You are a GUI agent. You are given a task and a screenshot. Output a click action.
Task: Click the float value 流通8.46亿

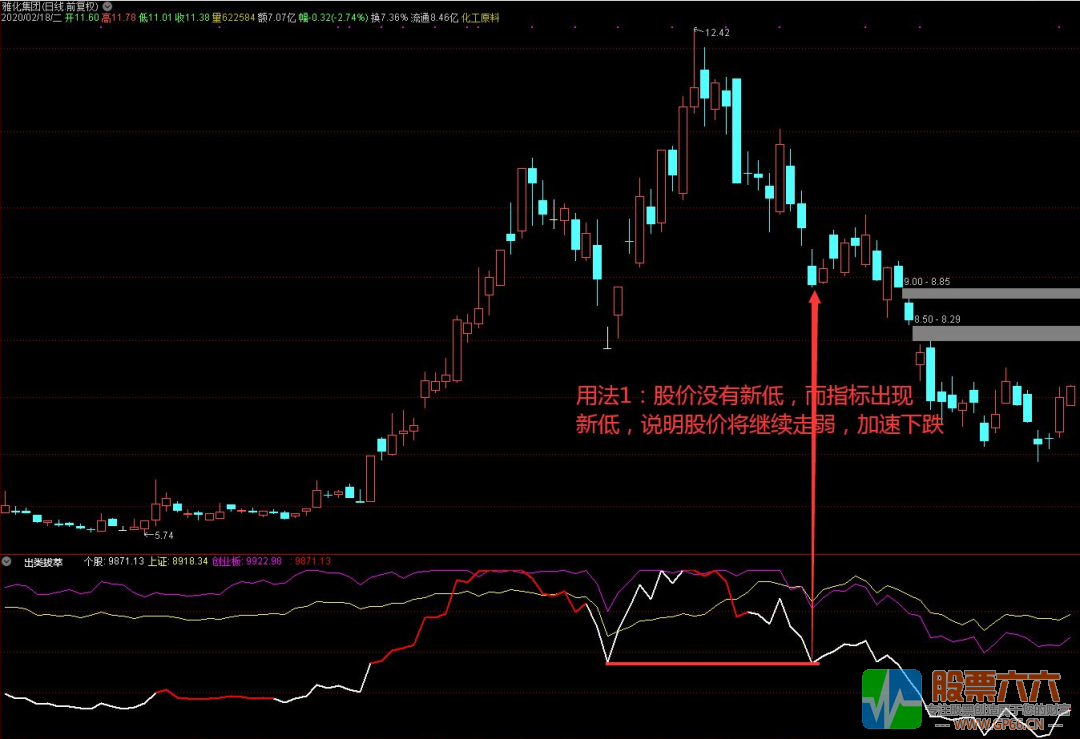[x=435, y=18]
